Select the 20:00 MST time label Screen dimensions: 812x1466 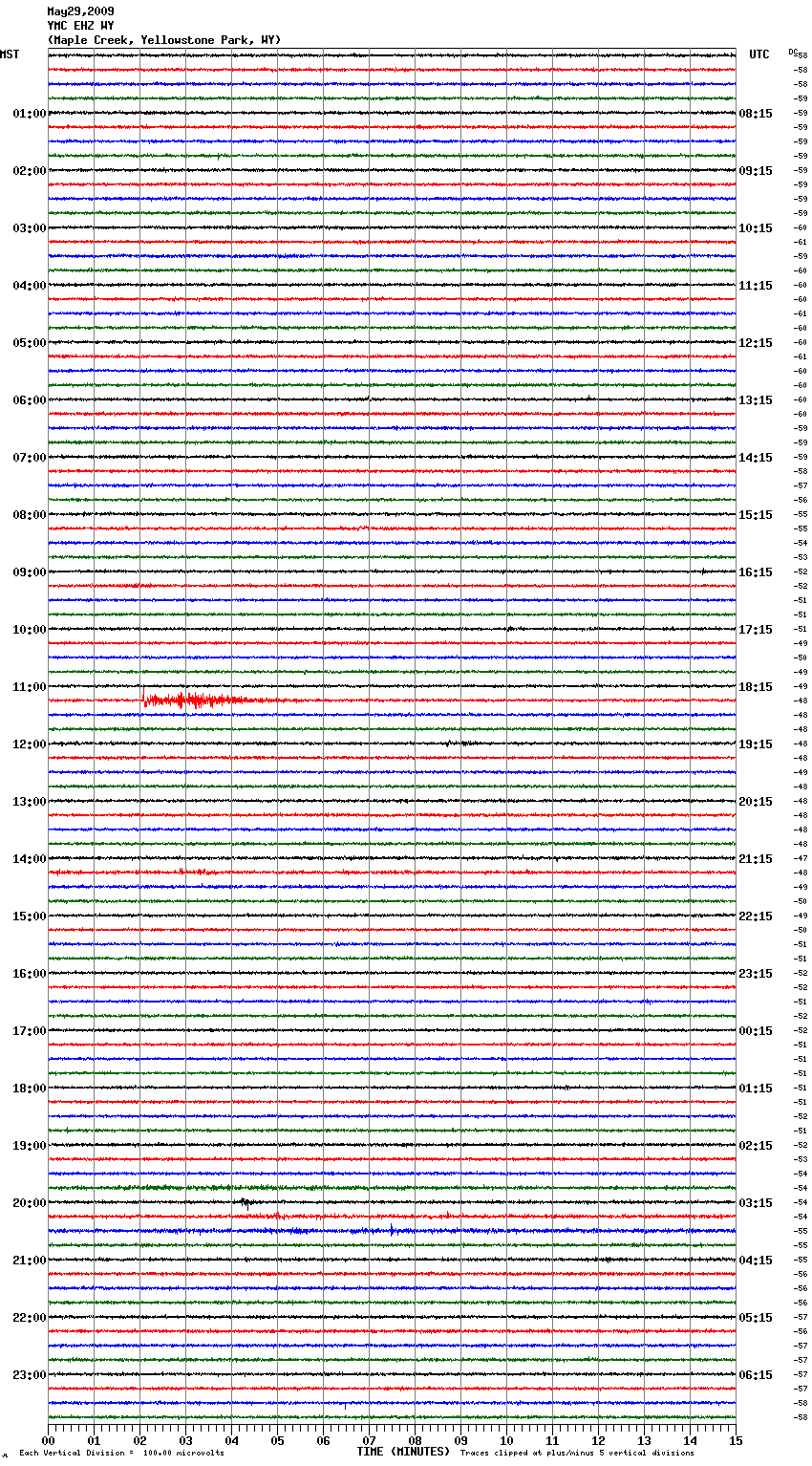30,1203
